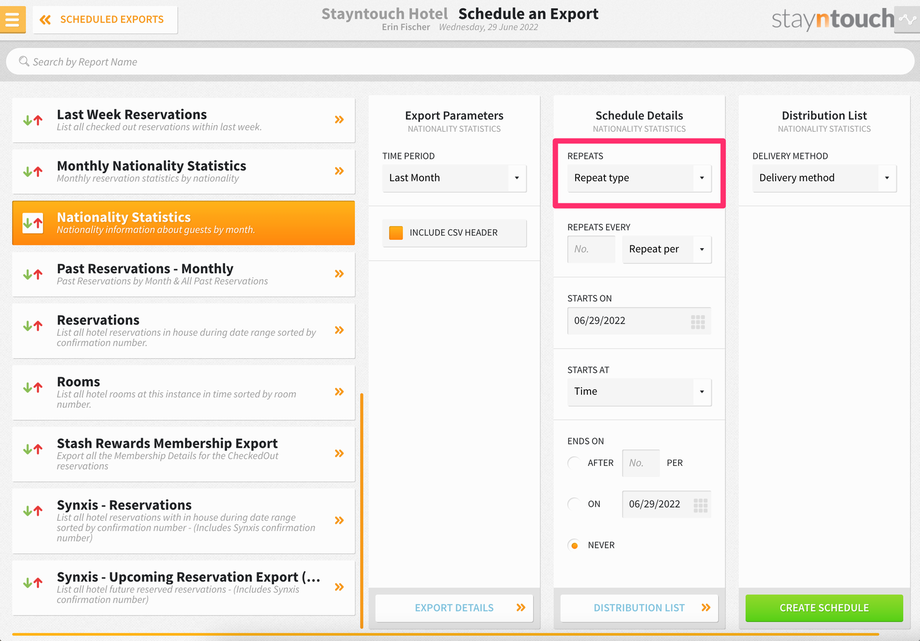Select Synxis - Reservations export
Image resolution: width=920 pixels, height=641 pixels.
click(x=184, y=521)
